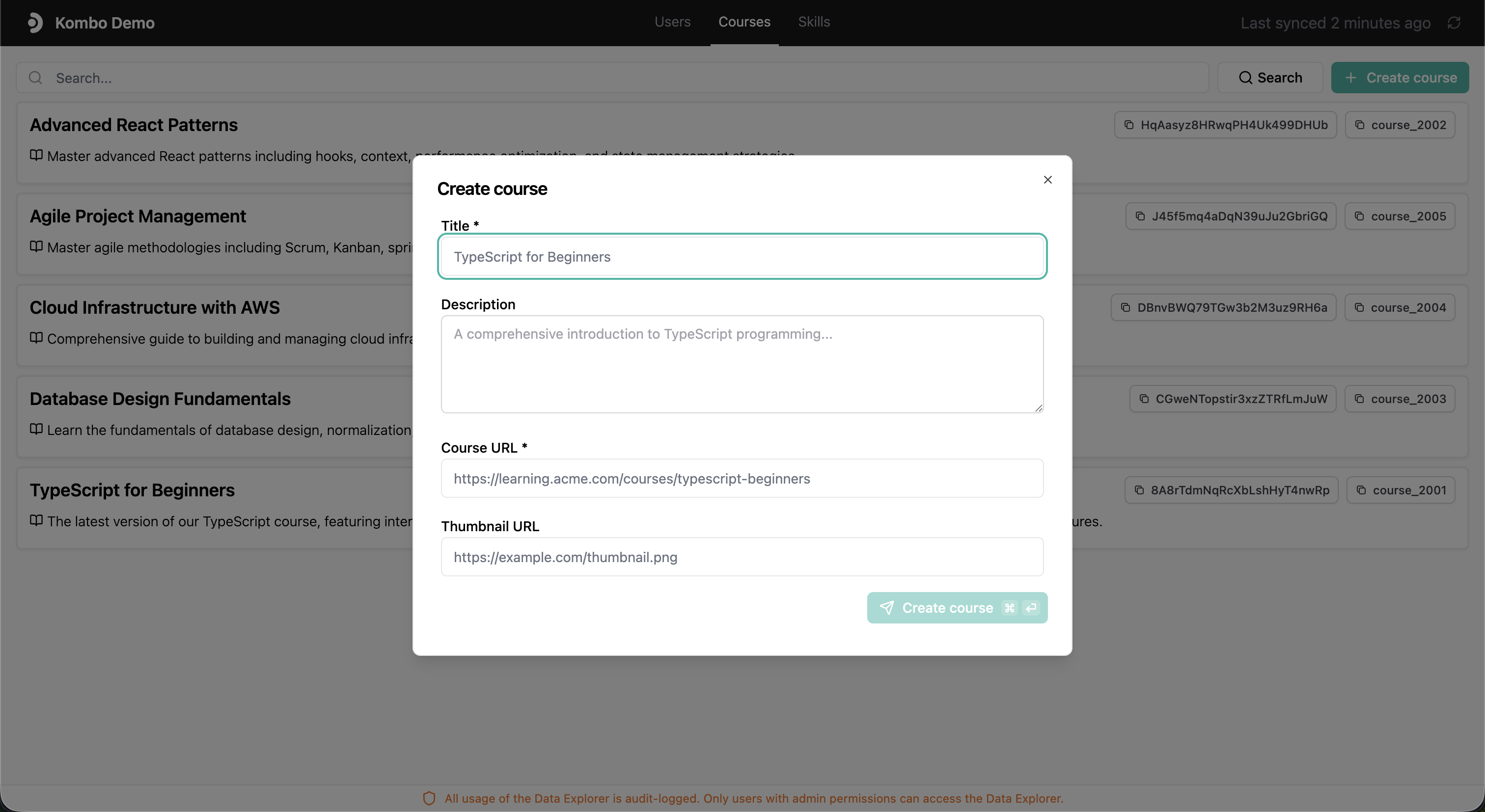Click the Course URL field
The height and width of the screenshot is (812, 1485).
point(742,478)
